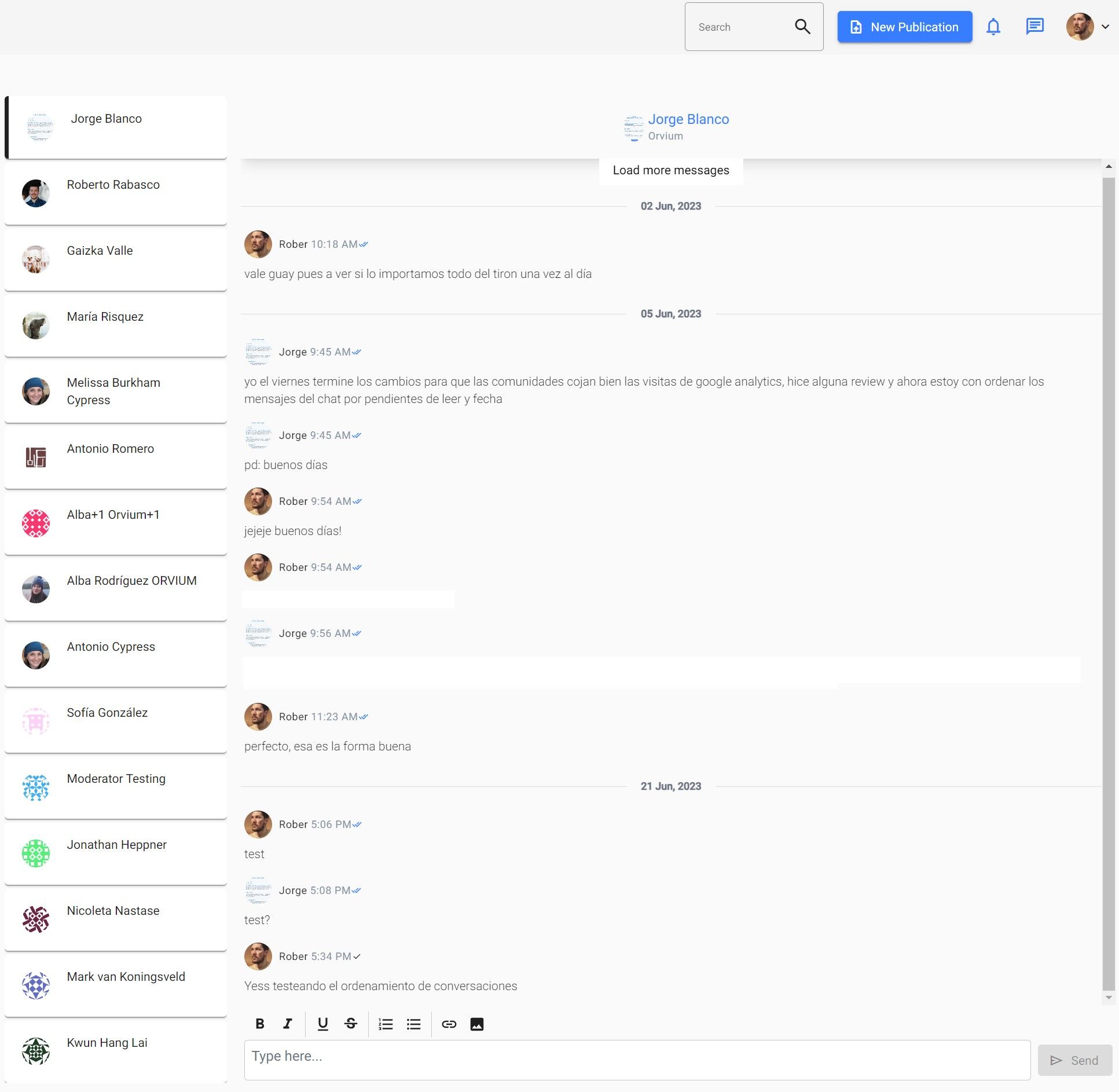This screenshot has width=1119, height=1092.
Task: Open Mark van Koningsveld conversation
Action: pos(116,985)
